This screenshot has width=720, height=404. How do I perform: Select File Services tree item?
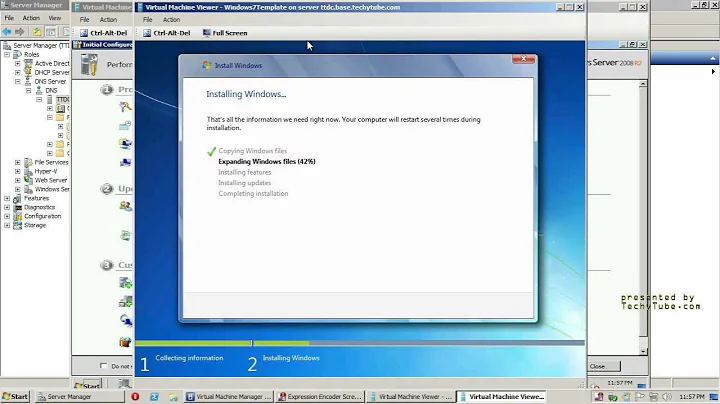click(51, 162)
